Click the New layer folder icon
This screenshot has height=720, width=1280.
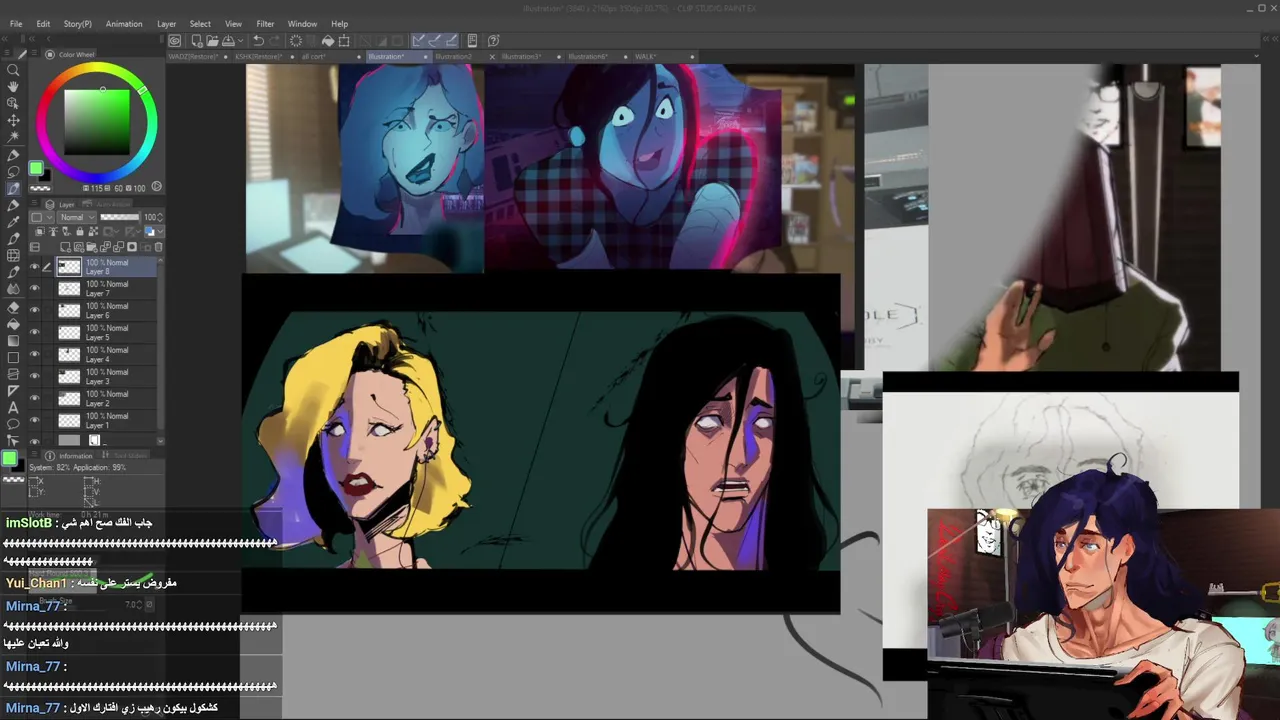coord(91,247)
